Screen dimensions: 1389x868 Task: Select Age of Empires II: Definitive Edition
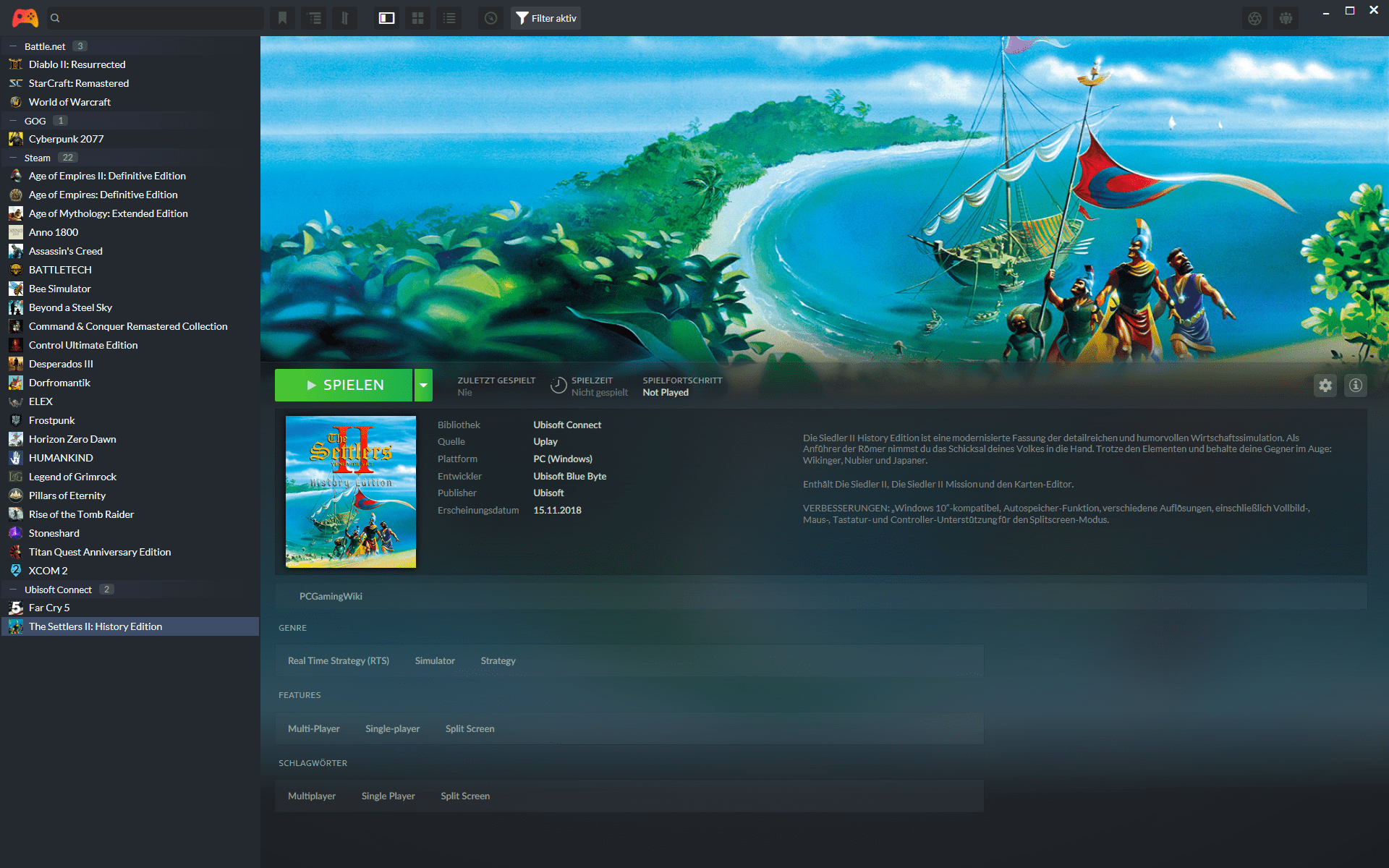[x=130, y=176]
